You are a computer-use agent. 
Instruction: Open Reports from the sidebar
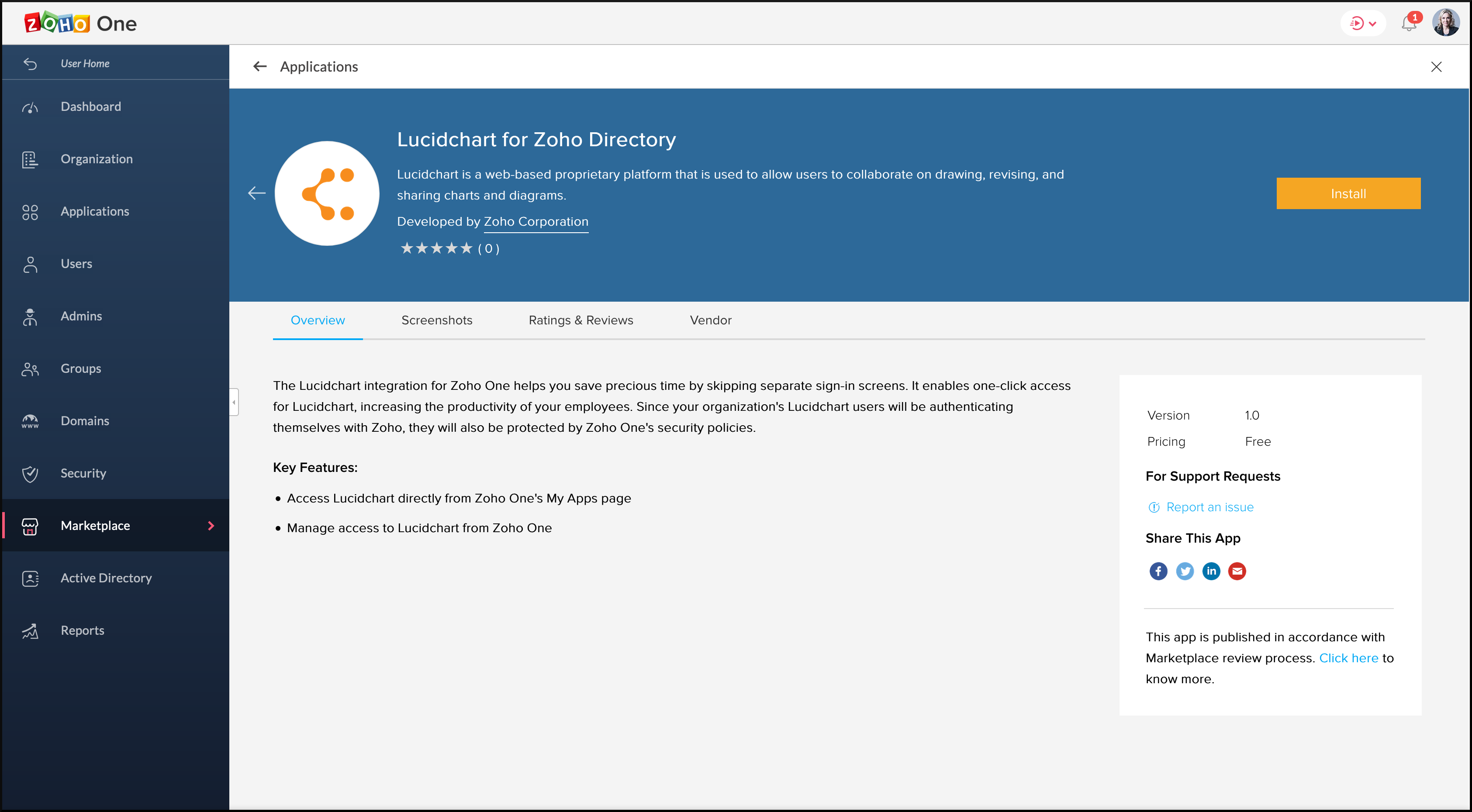(82, 630)
